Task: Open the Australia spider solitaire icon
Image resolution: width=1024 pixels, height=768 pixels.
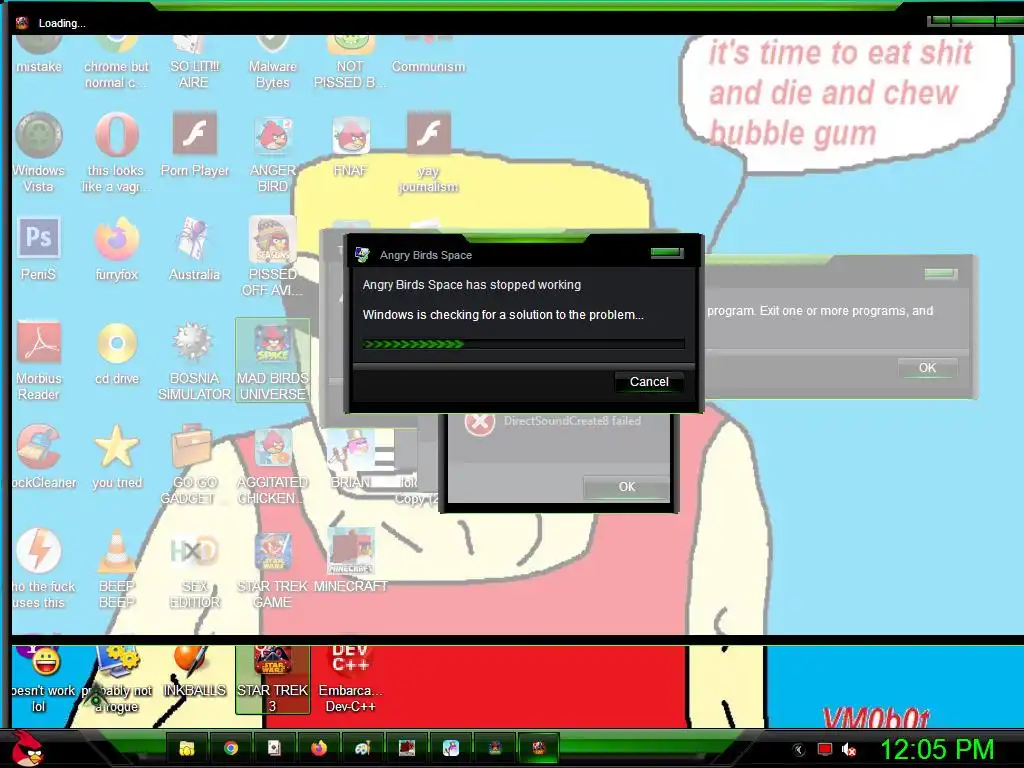Action: point(195,249)
